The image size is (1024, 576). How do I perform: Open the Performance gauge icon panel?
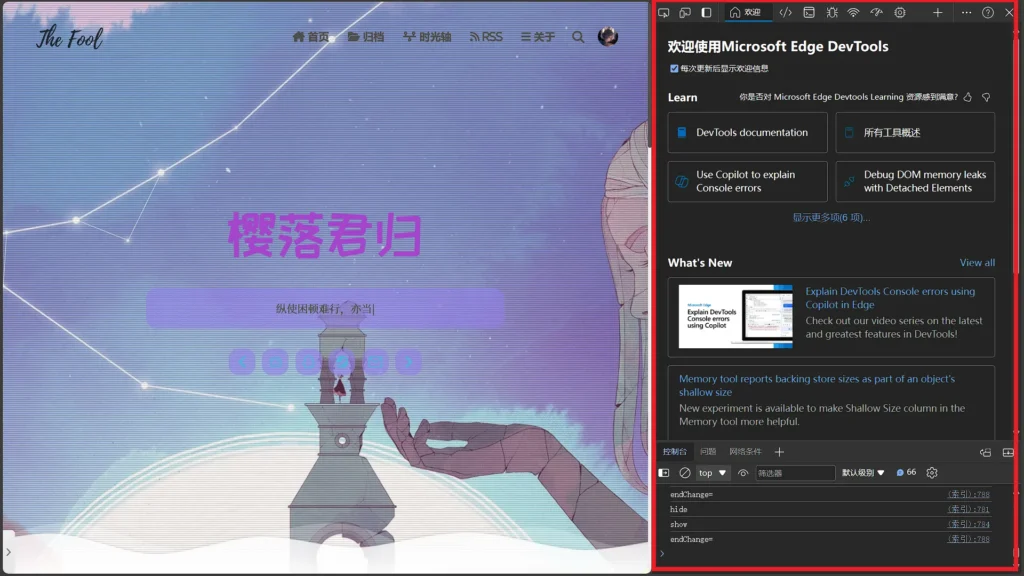(876, 12)
